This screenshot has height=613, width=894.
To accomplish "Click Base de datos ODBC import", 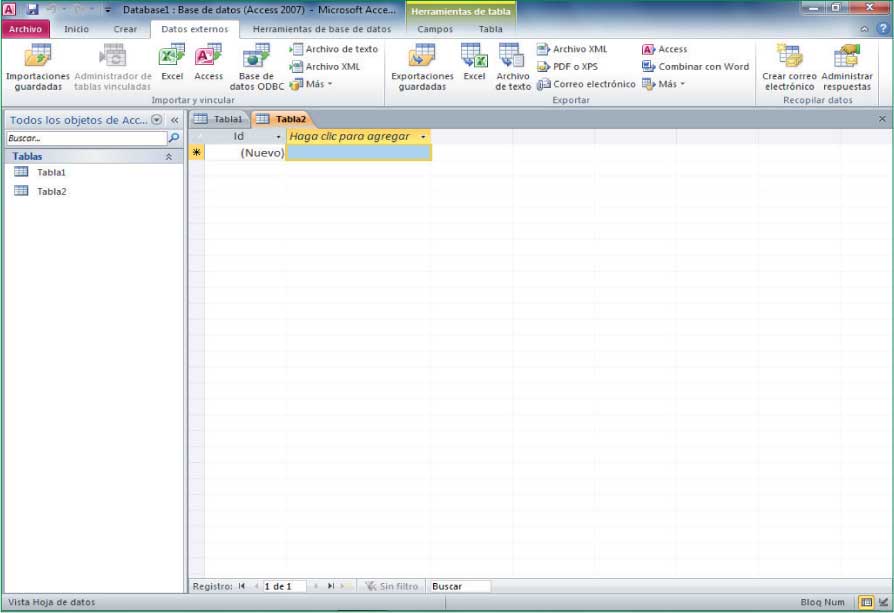I will click(x=257, y=67).
